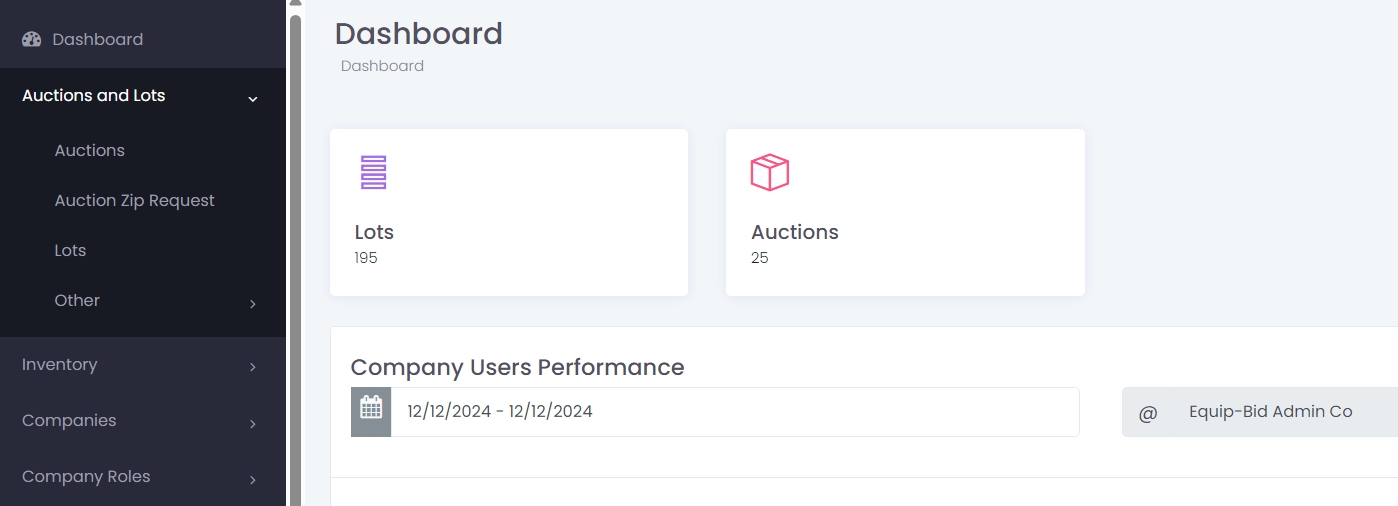Viewport: 1398px width, 506px height.
Task: Click the calendar icon beside date range
Action: click(x=371, y=412)
